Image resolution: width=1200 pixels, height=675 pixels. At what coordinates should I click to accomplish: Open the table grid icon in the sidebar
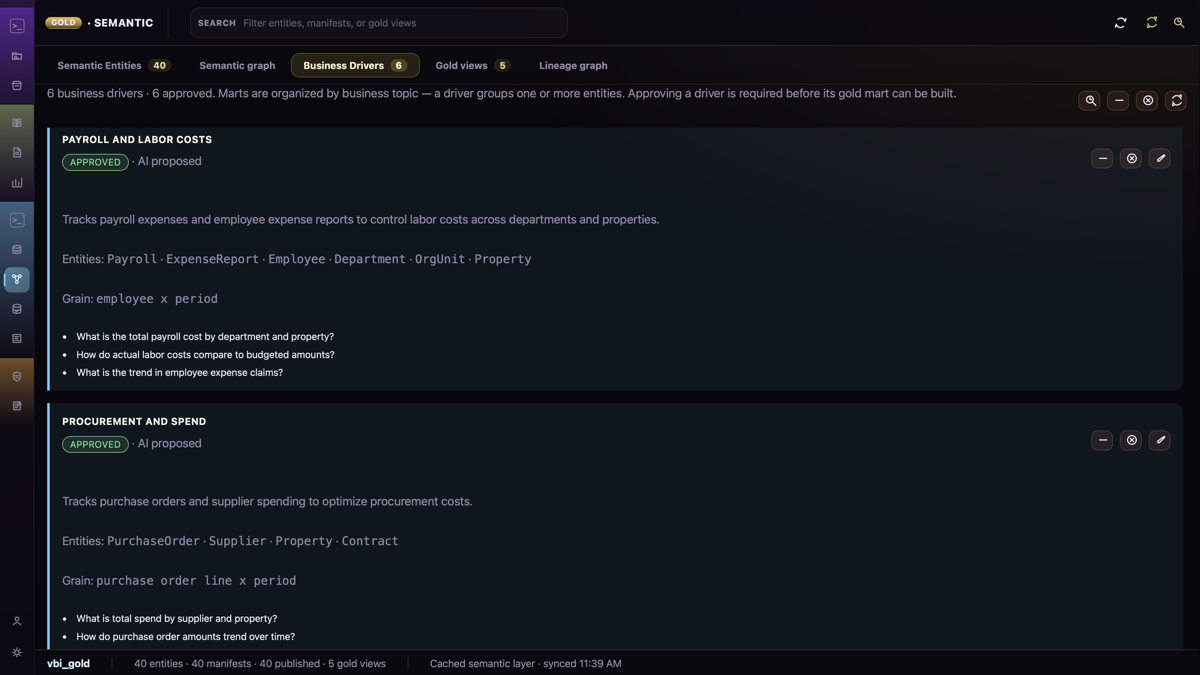(x=17, y=123)
